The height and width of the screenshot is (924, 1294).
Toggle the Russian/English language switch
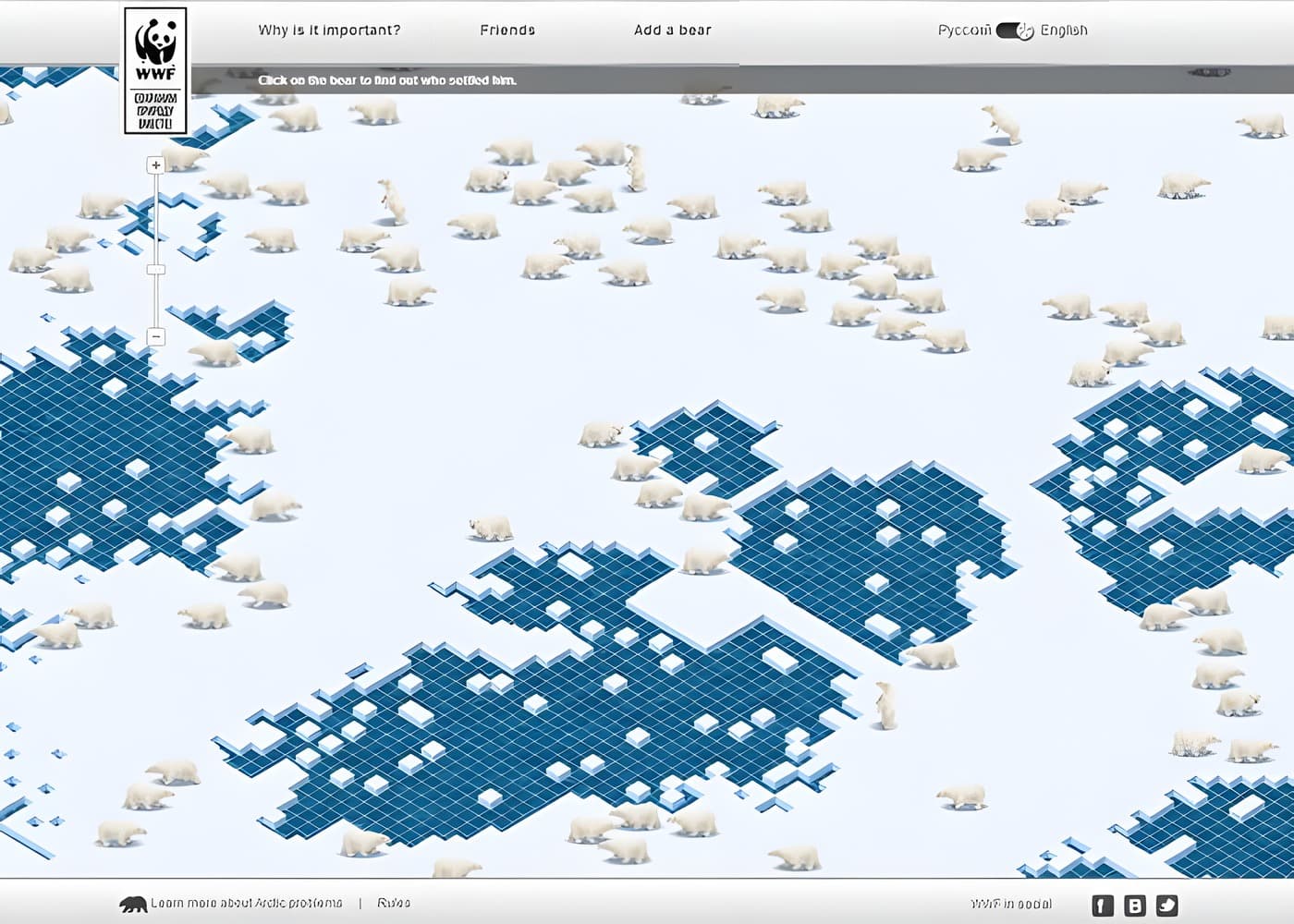click(1015, 30)
